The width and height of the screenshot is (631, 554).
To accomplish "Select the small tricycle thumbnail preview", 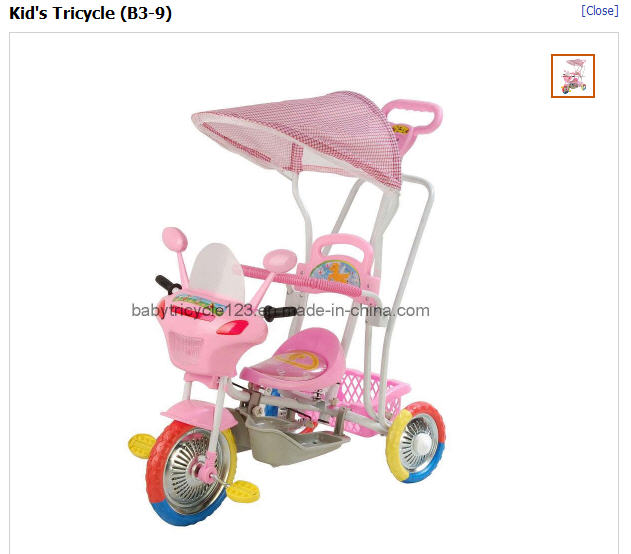I will coord(573,76).
